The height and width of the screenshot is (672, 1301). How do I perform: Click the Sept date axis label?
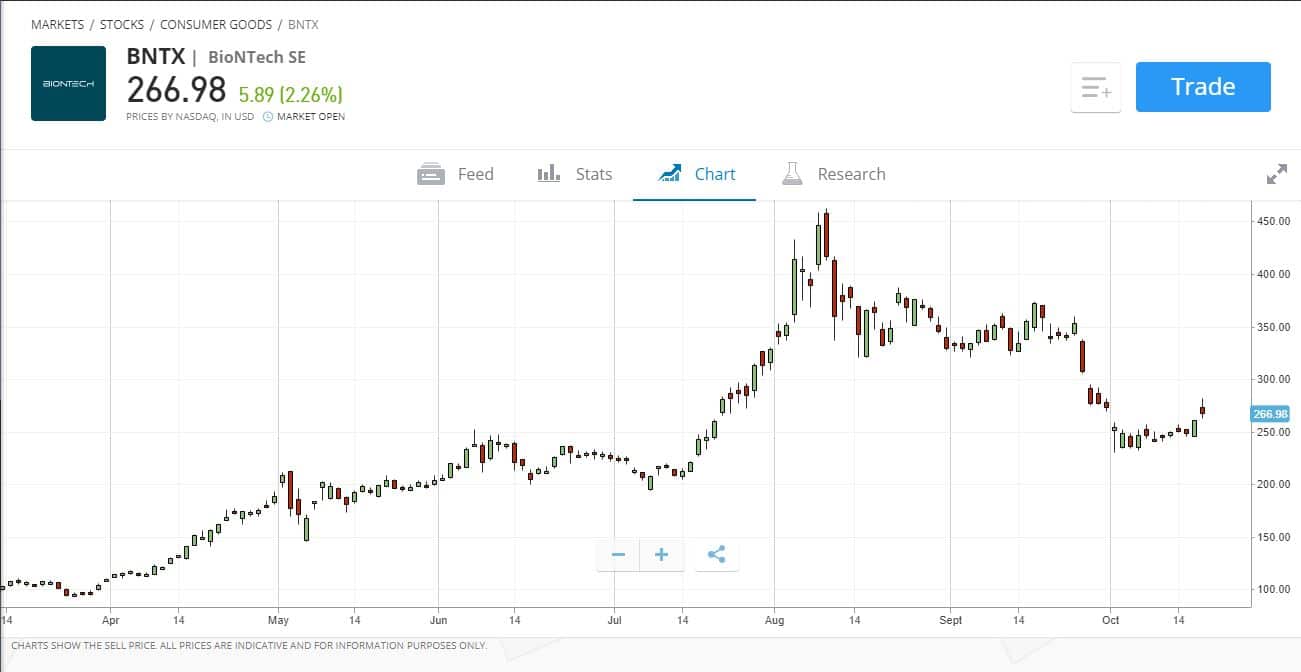[950, 620]
